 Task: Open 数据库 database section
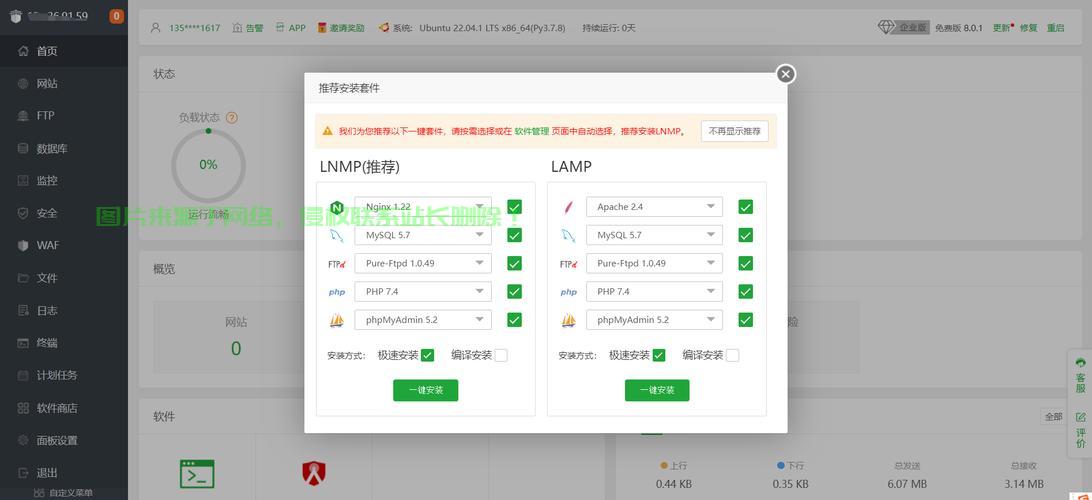point(63,148)
